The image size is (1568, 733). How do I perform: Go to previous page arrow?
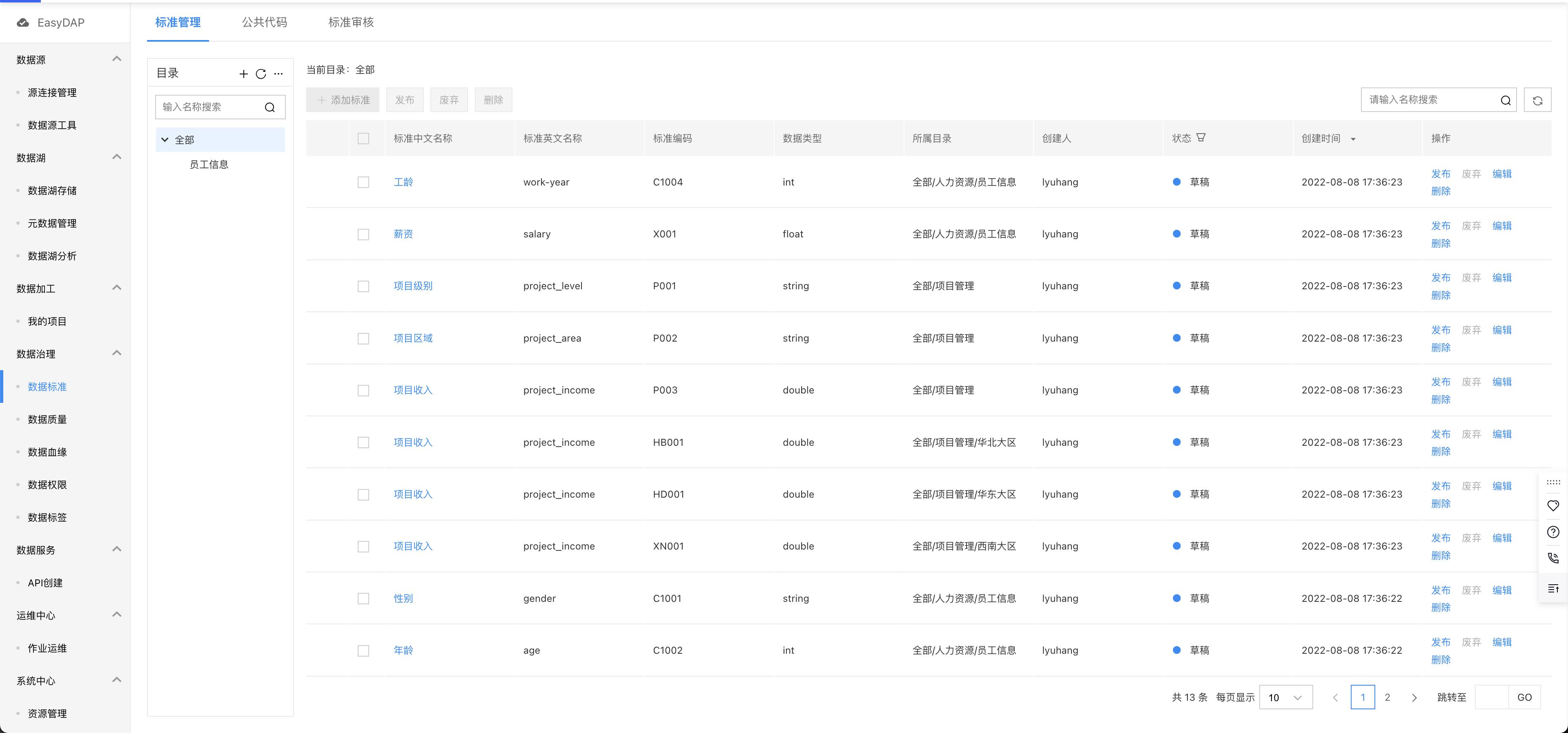click(x=1335, y=698)
